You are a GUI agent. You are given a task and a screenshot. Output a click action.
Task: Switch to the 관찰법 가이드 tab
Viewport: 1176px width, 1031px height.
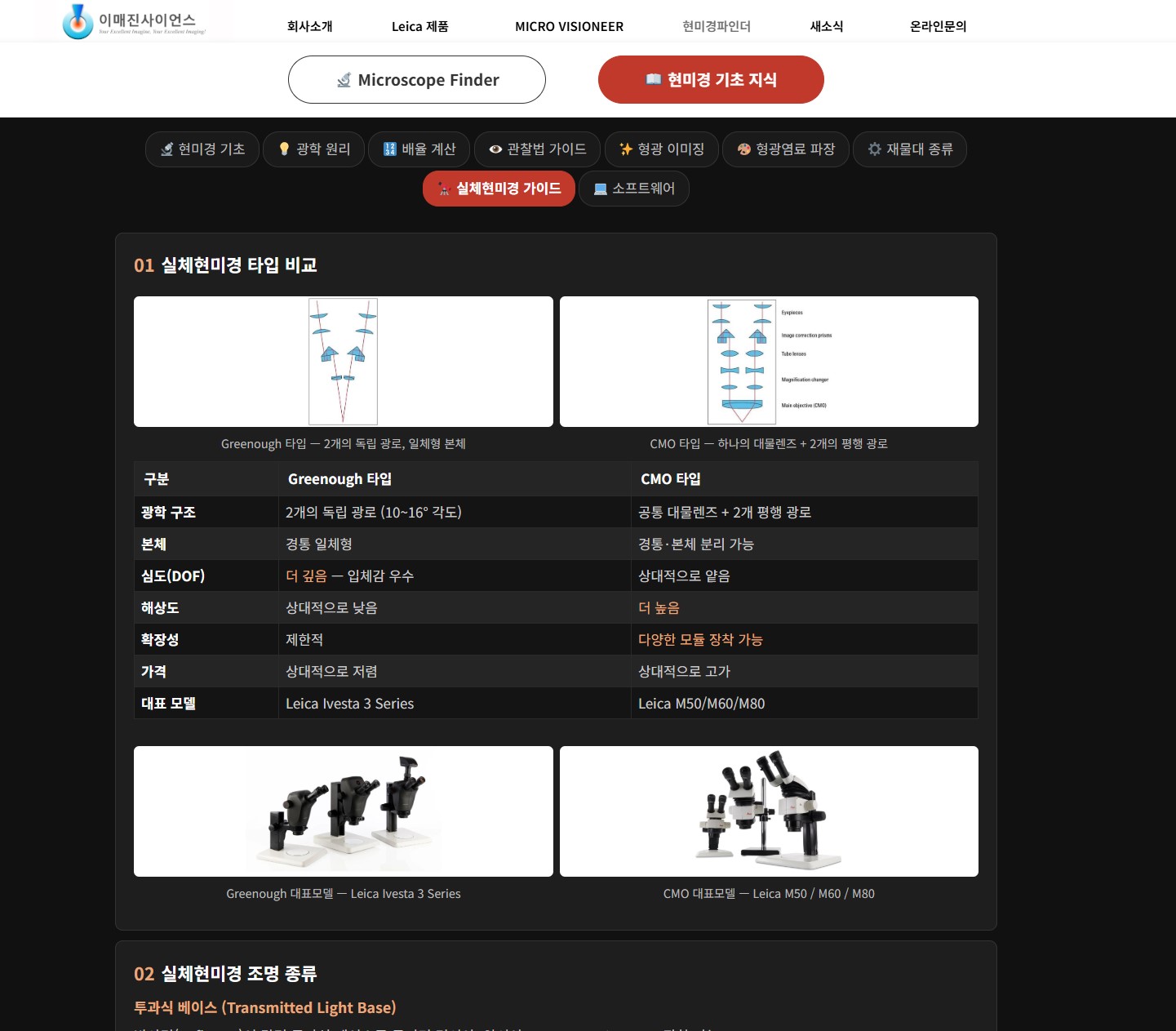coord(538,149)
